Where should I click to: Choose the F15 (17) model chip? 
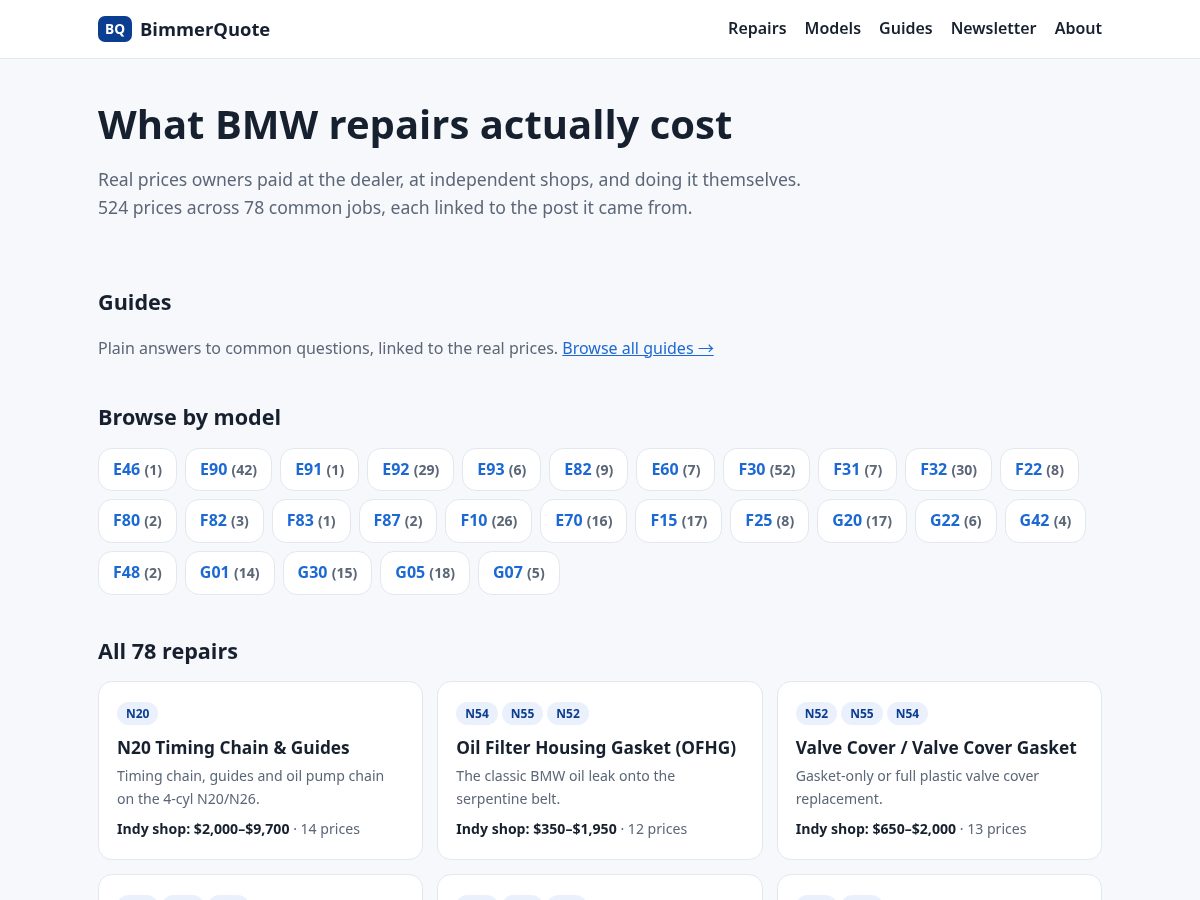(678, 521)
